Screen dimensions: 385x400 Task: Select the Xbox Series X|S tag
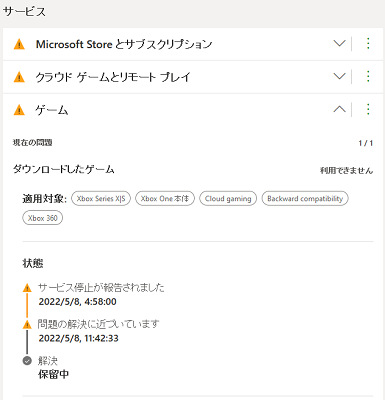pyautogui.click(x=101, y=199)
